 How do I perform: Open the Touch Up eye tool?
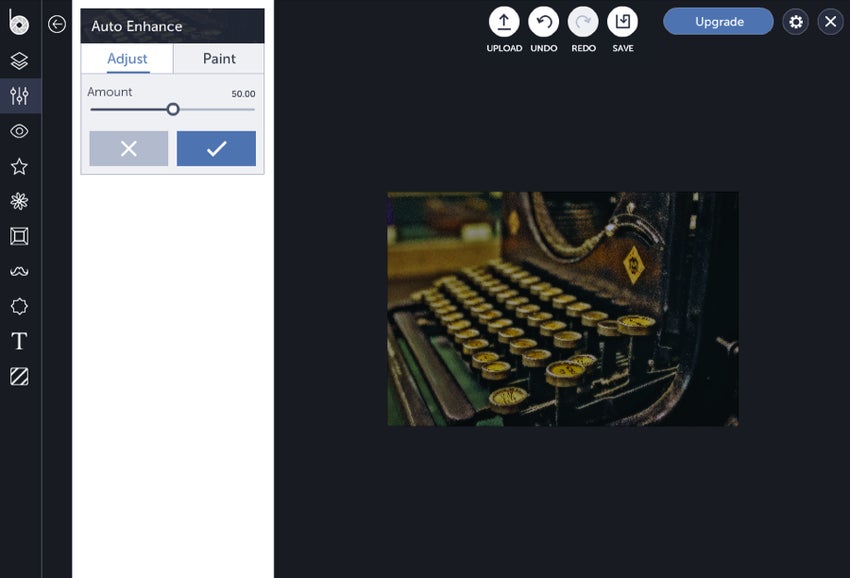20,131
